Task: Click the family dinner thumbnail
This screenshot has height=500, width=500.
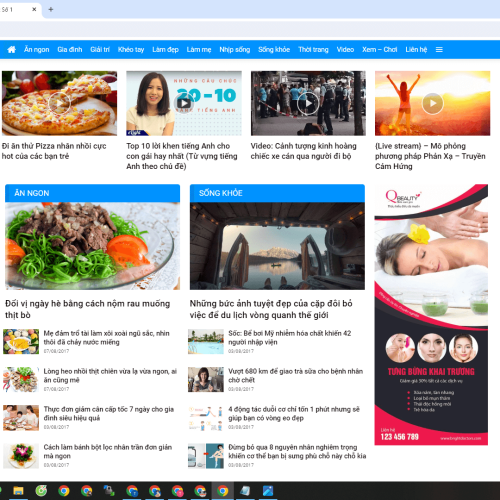Action: click(21, 418)
